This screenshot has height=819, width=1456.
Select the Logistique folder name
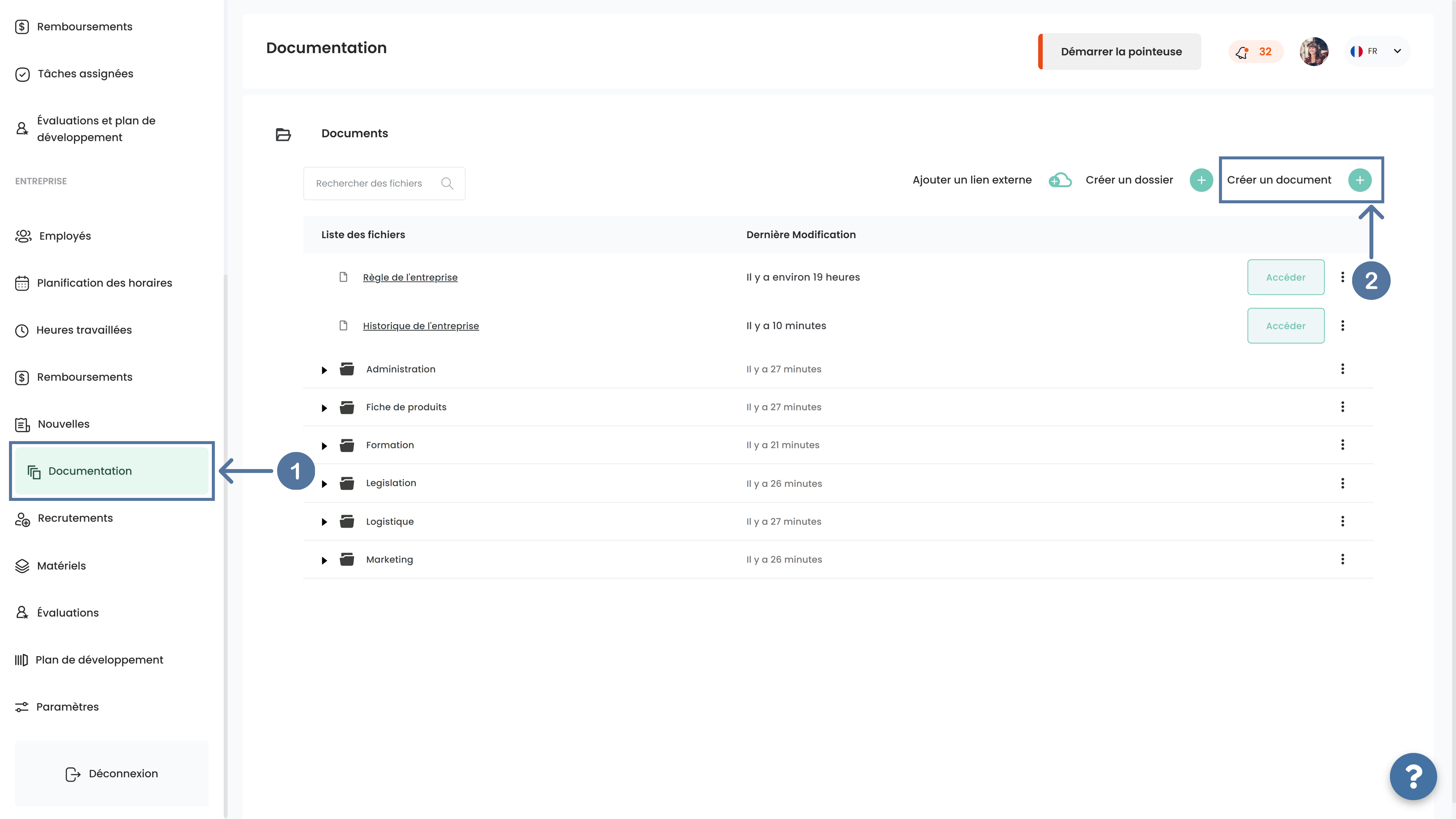pyautogui.click(x=390, y=521)
